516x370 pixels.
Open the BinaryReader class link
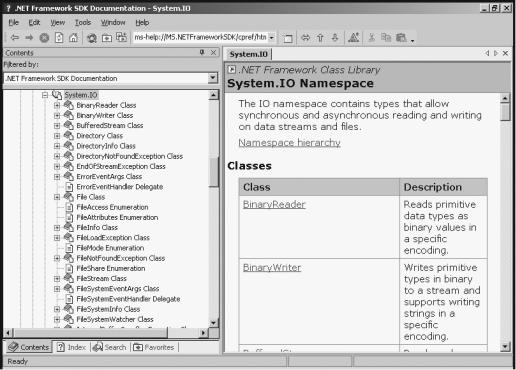click(x=274, y=204)
